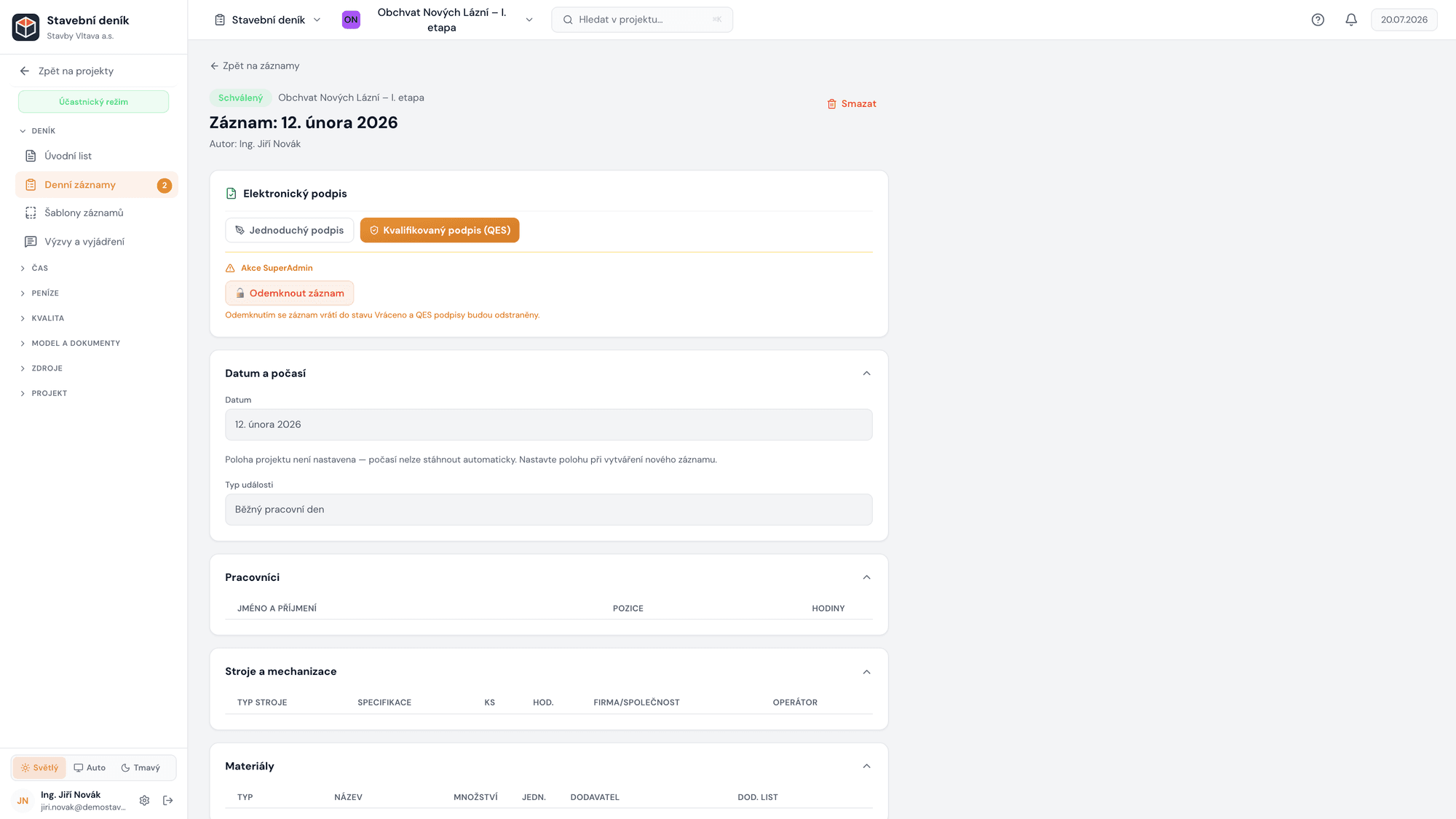
Task: Select Kvalifikovaný podpis (QES) option
Action: [x=440, y=230]
